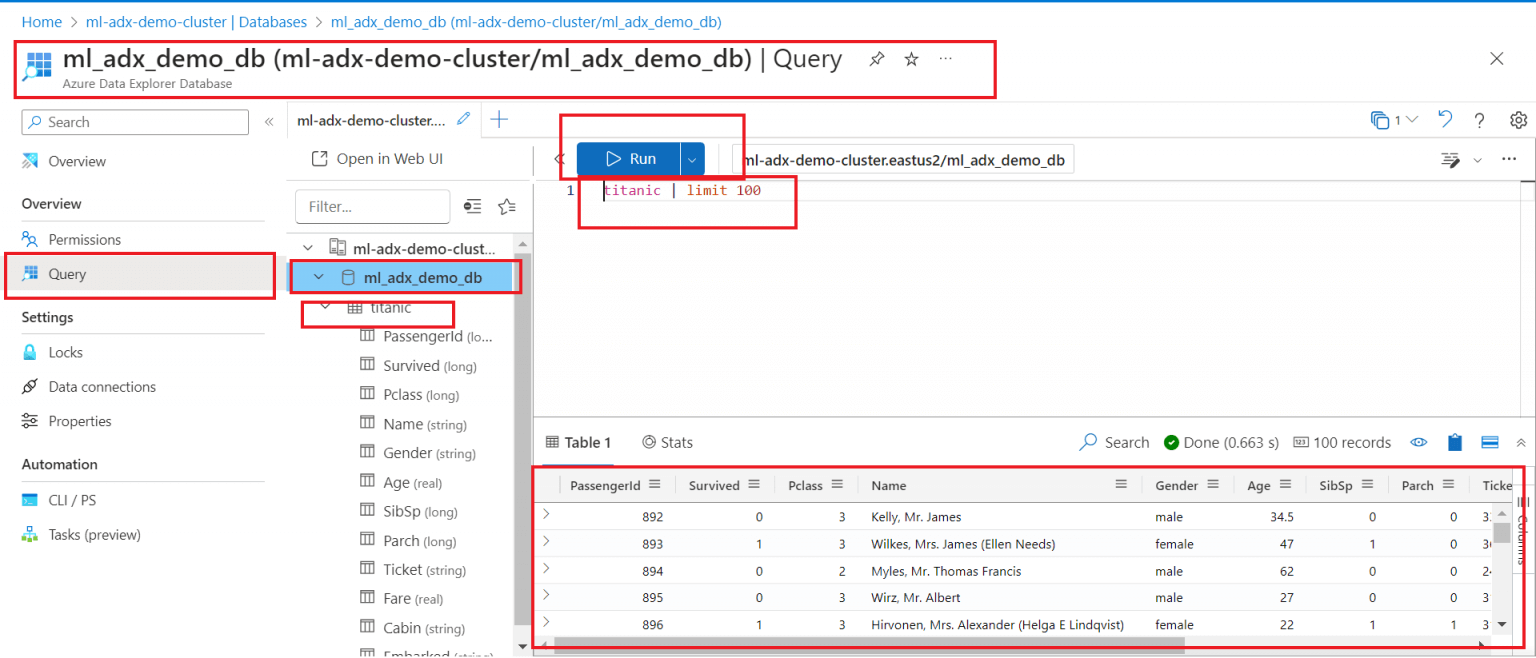Viewport: 1536px width, 658px height.
Task: Open the dropdown next to the format icon
Action: 1477,160
